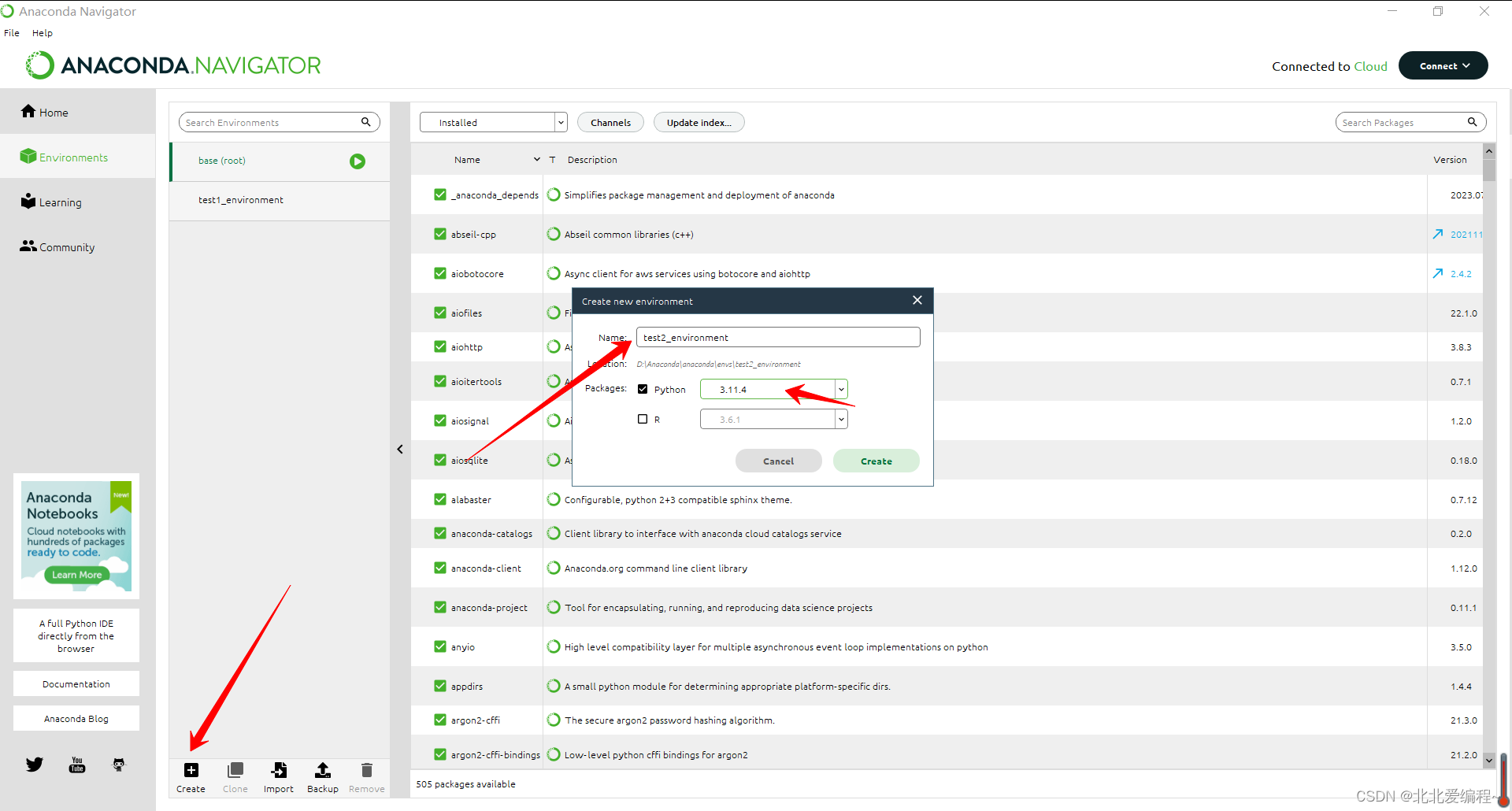Toggle the Python package checkbox
The width and height of the screenshot is (1512, 811).
[x=643, y=389]
